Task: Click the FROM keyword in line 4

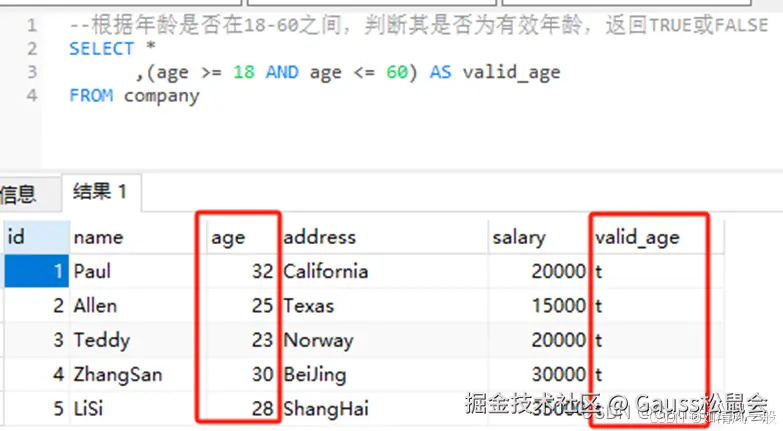Action: (91, 95)
